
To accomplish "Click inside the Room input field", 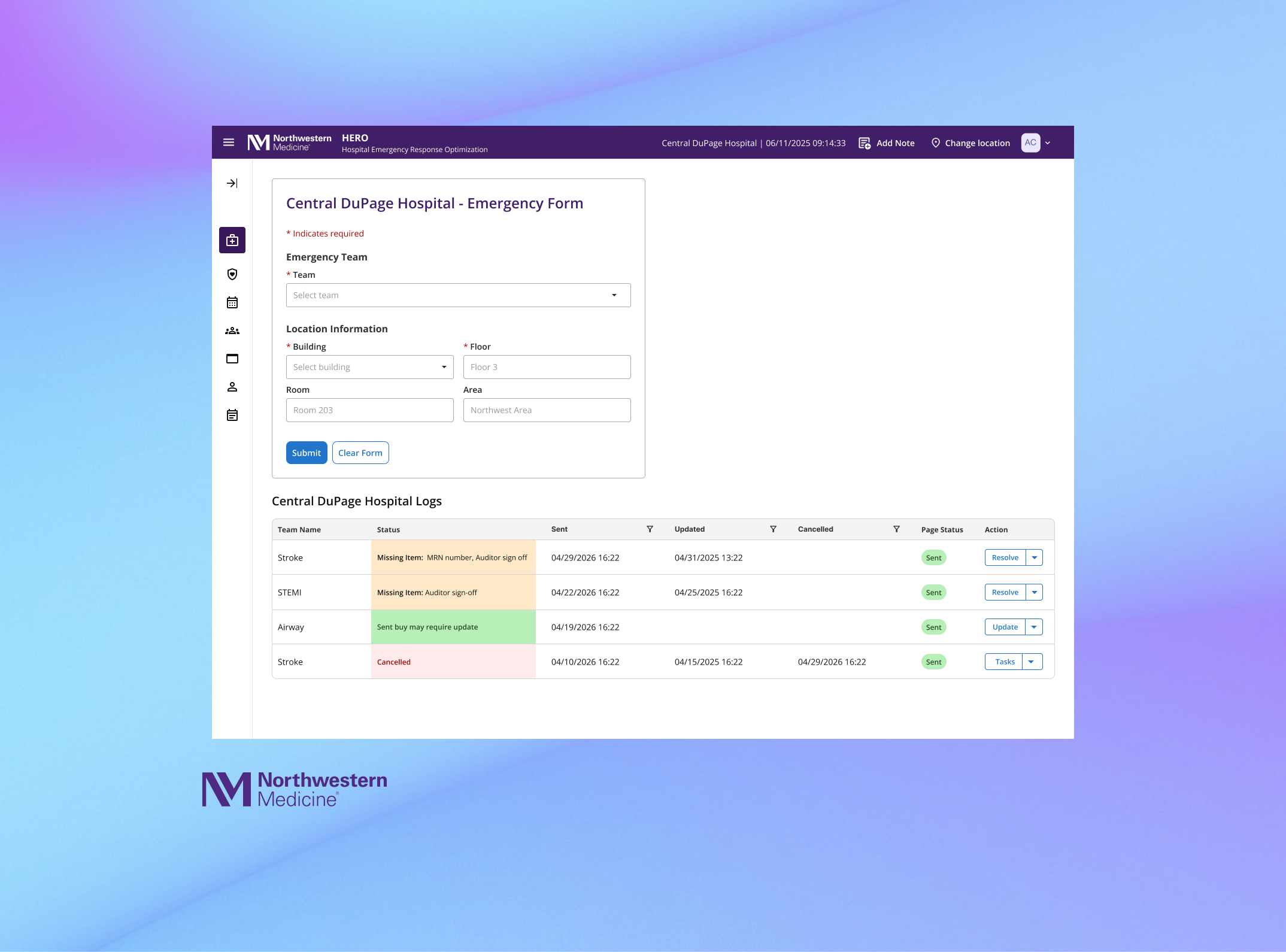I will point(369,410).
